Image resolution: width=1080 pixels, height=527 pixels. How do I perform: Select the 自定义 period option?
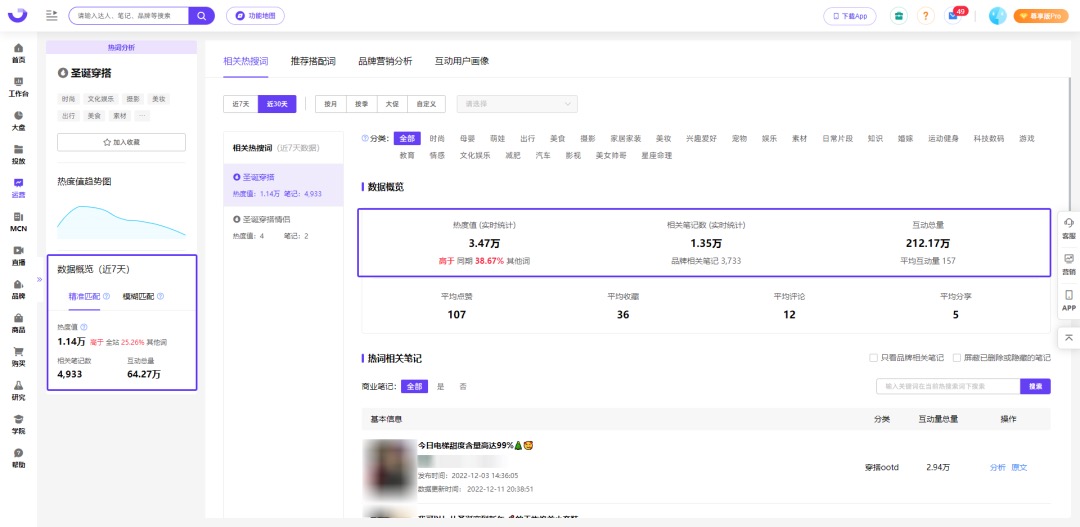(x=426, y=104)
